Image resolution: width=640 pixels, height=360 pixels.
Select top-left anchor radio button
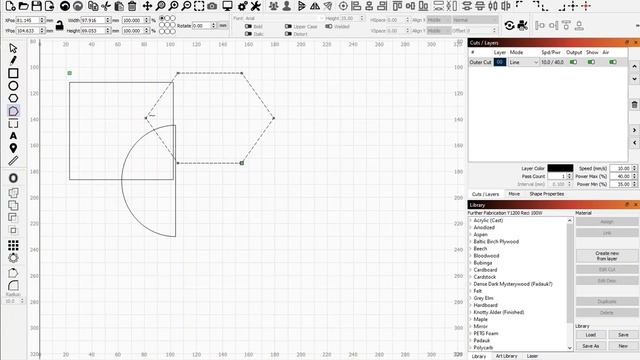point(162,18)
